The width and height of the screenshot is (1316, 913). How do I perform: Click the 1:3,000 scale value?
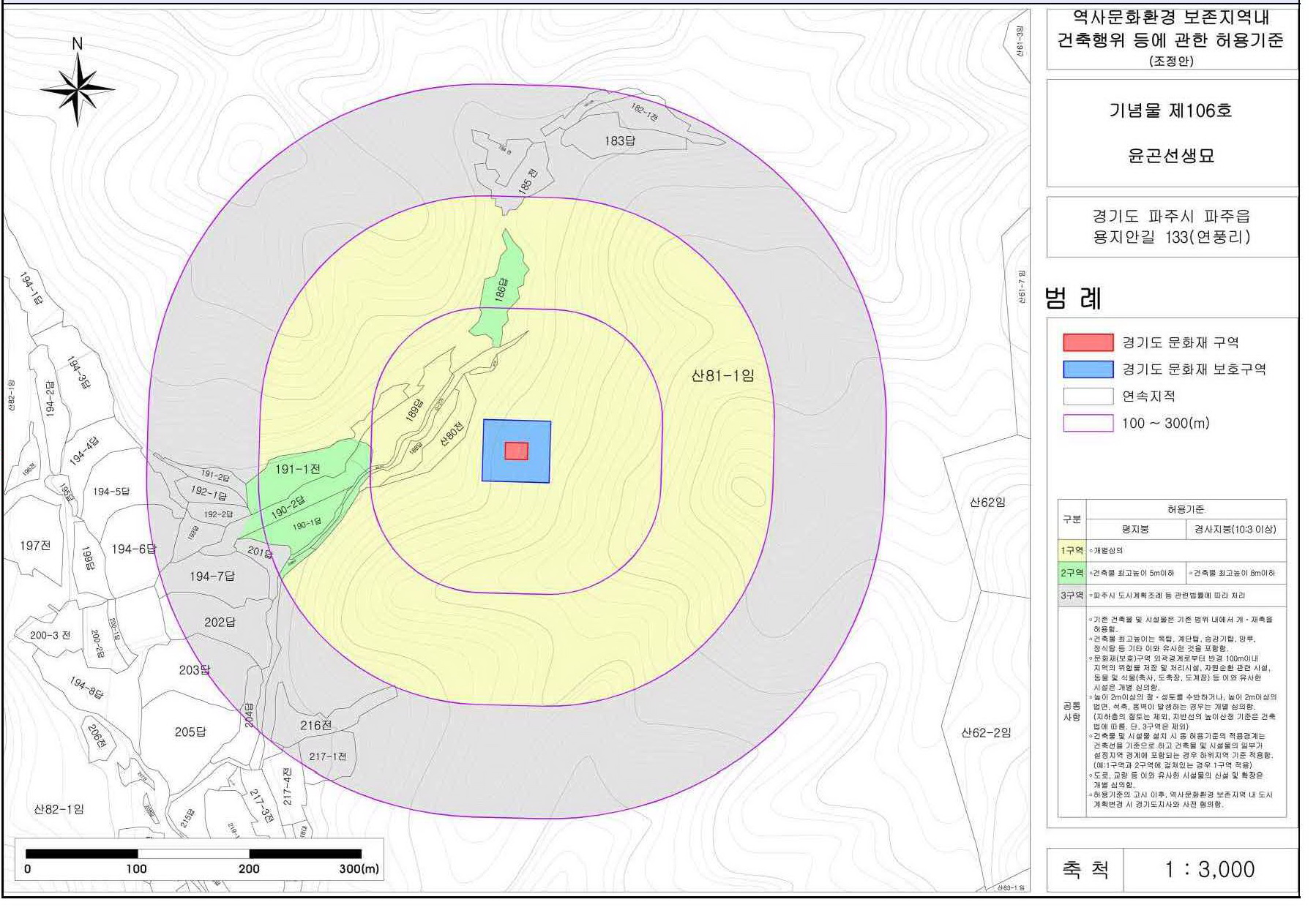point(1209,869)
